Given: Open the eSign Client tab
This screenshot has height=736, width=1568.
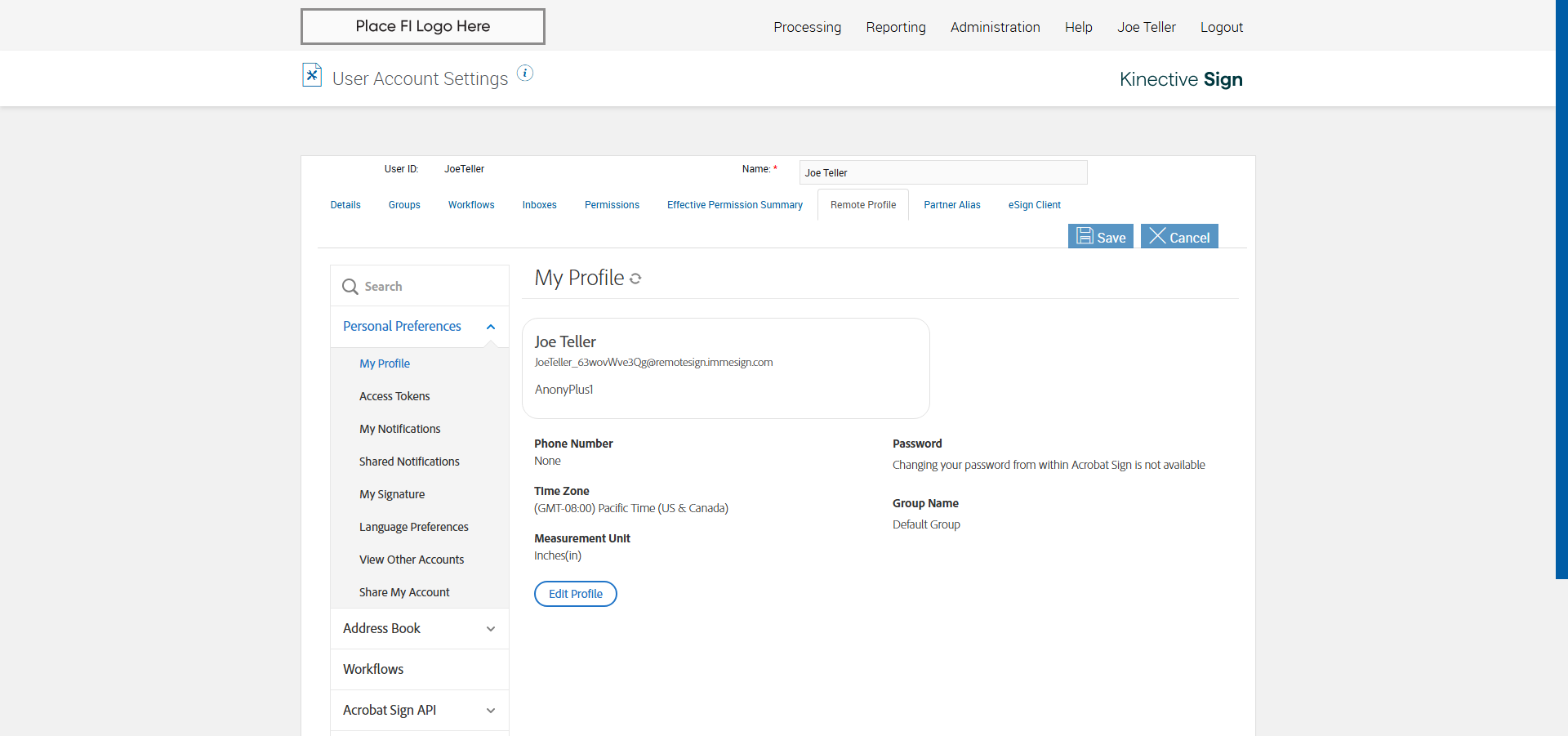Looking at the screenshot, I should pyautogui.click(x=1034, y=205).
